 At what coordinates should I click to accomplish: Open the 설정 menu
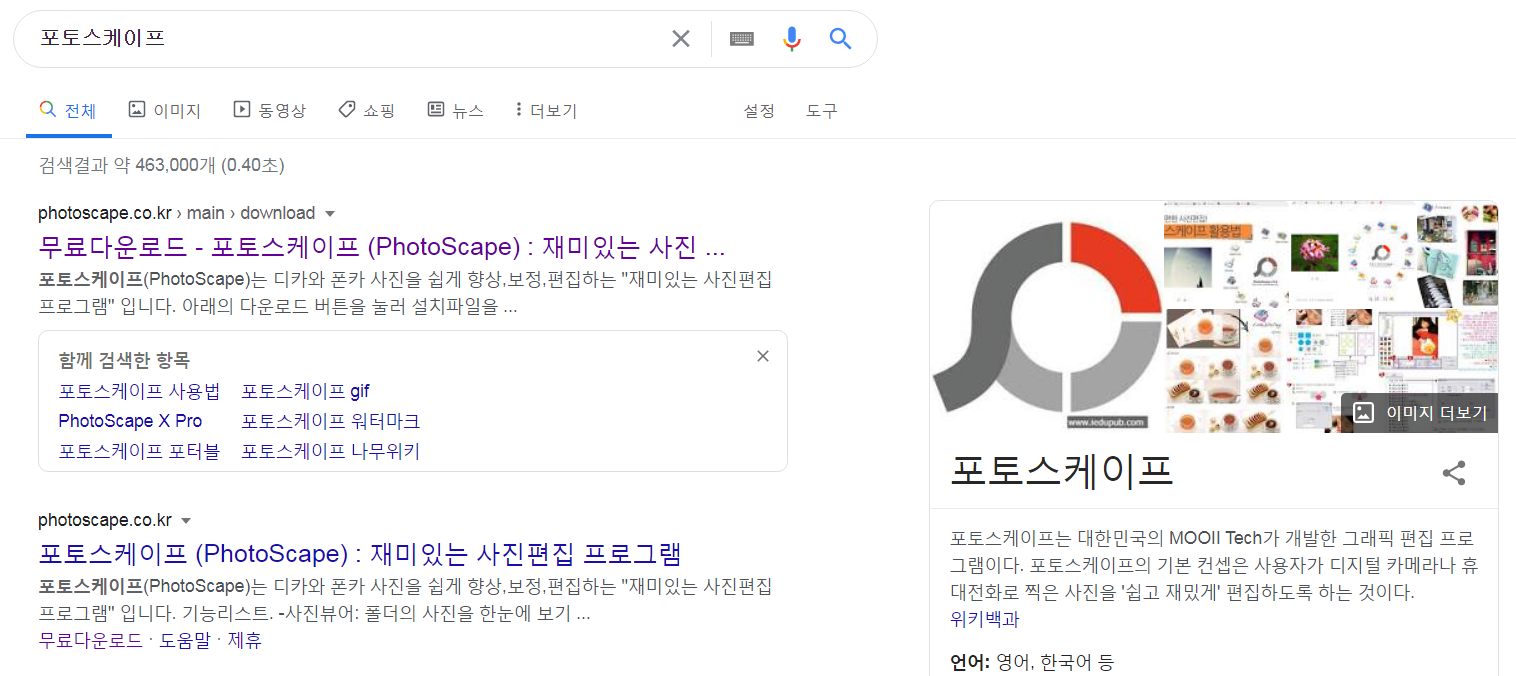point(759,110)
